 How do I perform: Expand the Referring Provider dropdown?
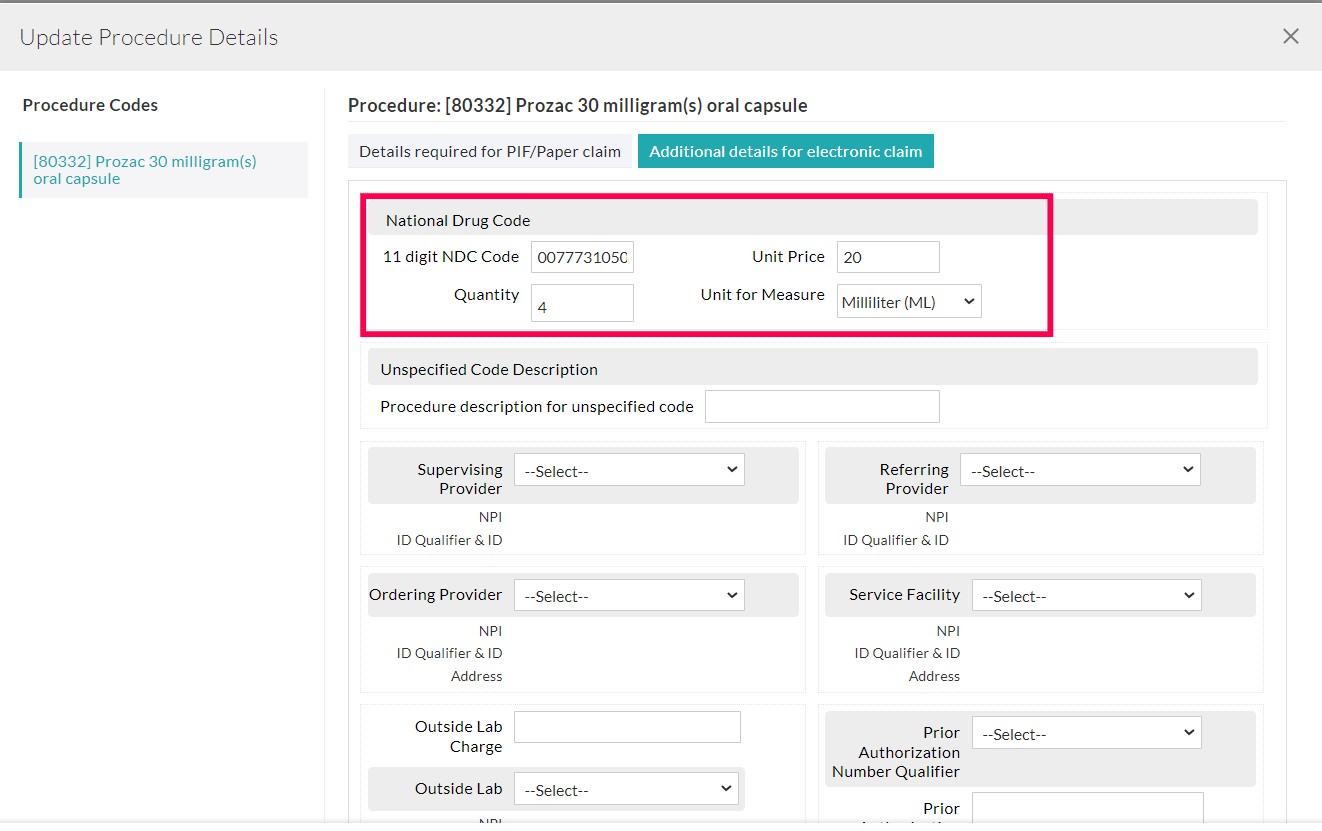pos(1080,470)
